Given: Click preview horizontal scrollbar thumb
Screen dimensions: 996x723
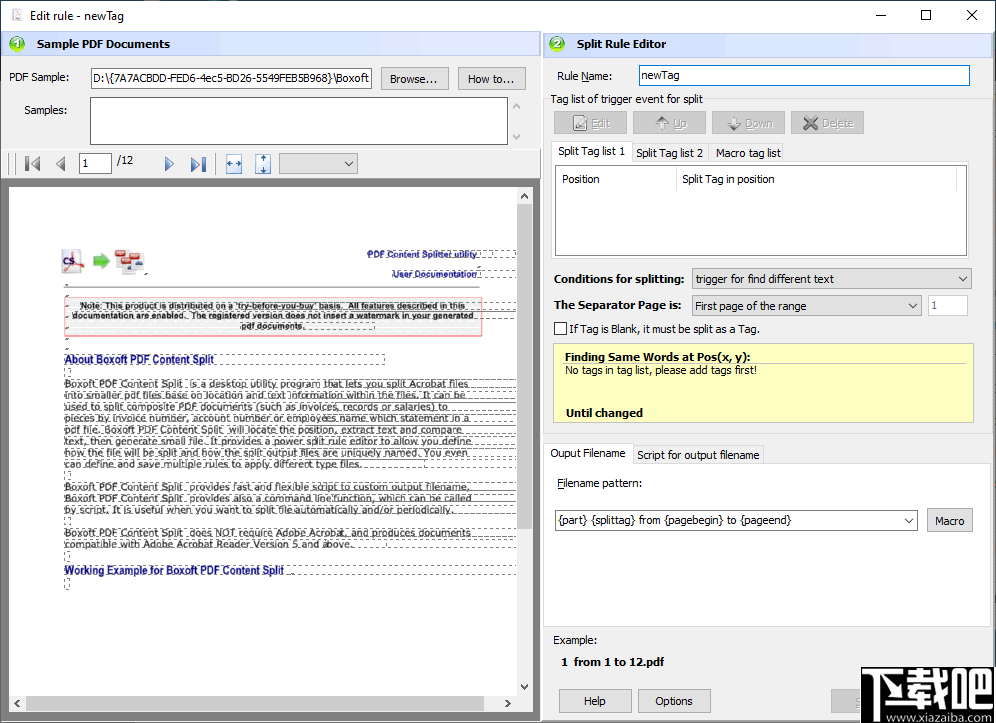Looking at the screenshot, I should pos(255,703).
